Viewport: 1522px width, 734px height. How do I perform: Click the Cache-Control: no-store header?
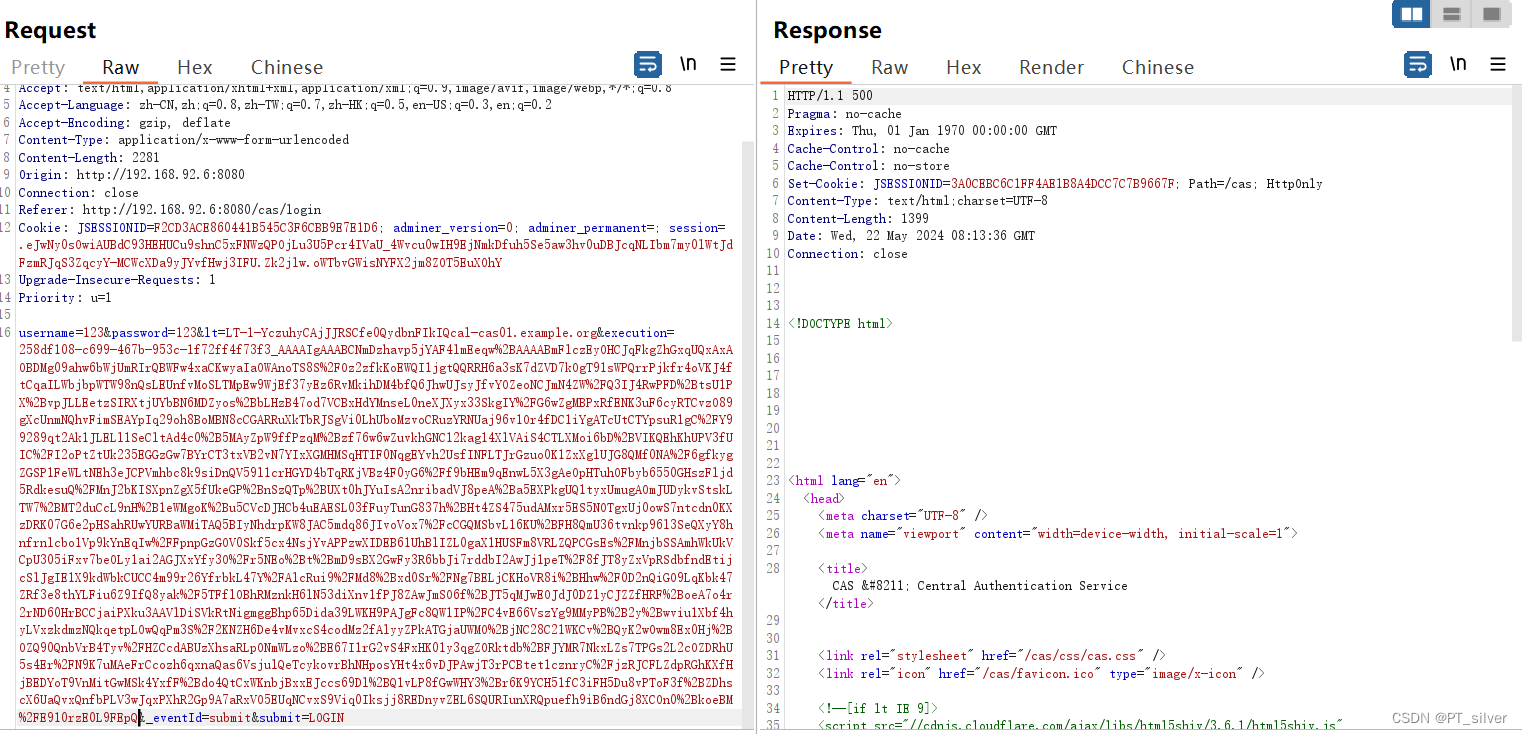(x=868, y=166)
